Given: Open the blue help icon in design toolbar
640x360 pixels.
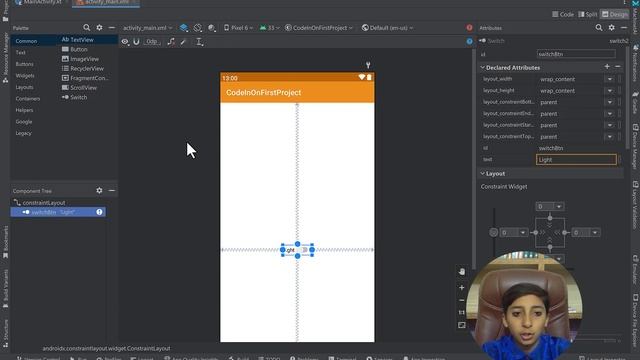Looking at the screenshot, I should pyautogui.click(x=469, y=41).
